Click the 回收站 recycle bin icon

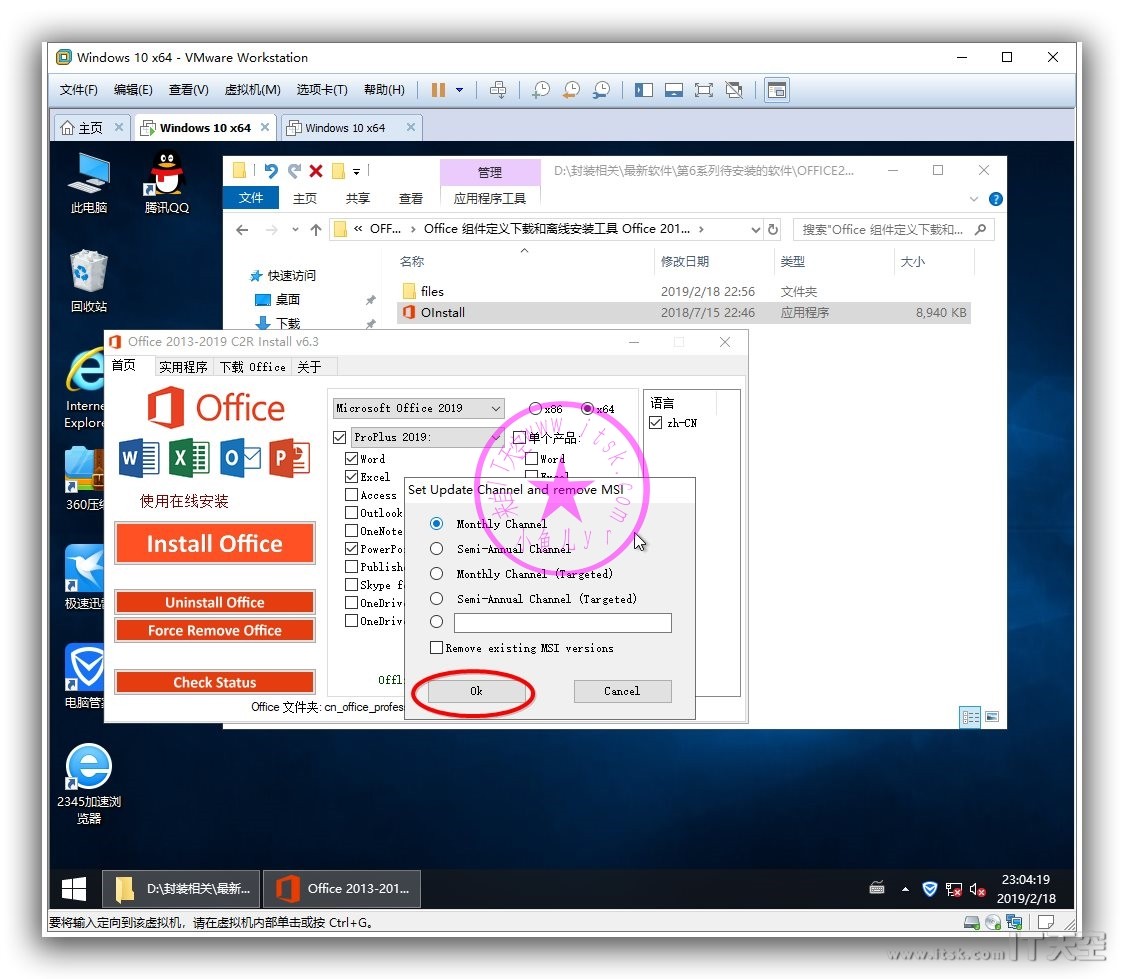click(89, 281)
